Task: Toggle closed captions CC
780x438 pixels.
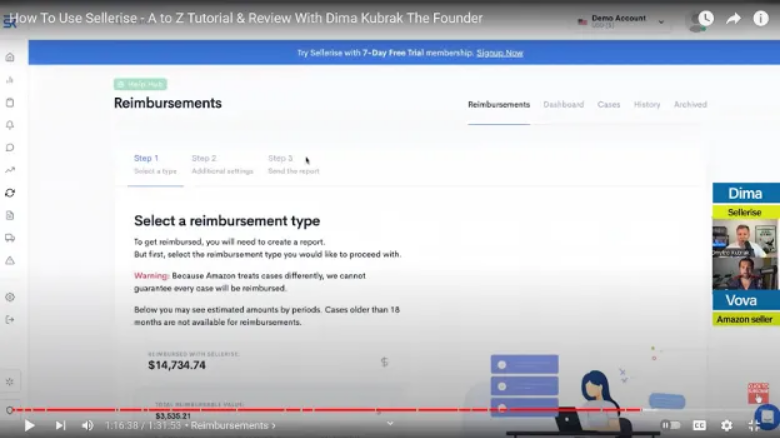Action: (x=699, y=426)
